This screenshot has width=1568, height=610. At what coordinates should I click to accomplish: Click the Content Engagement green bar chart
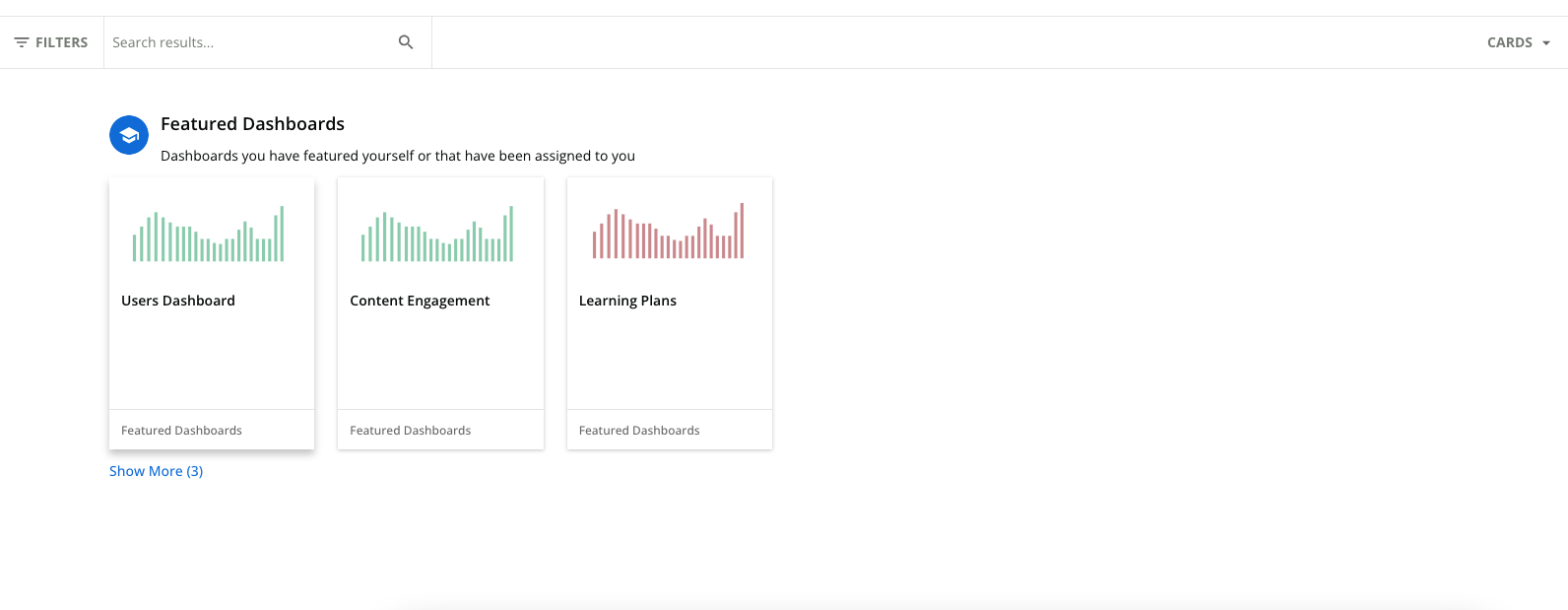click(x=437, y=234)
